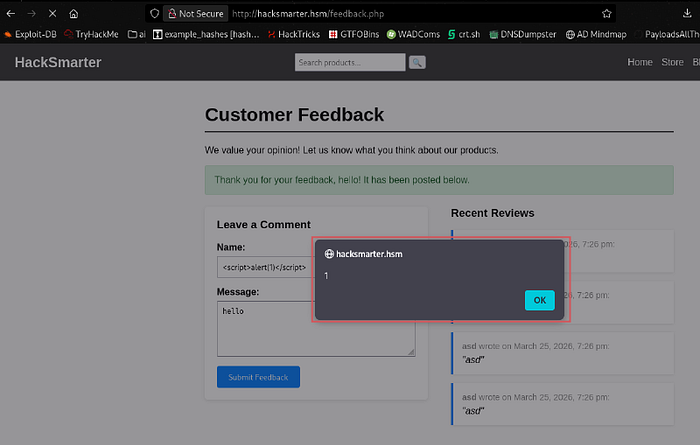700x445 pixels.
Task: Open the HackTricks bookmark
Action: [x=294, y=34]
